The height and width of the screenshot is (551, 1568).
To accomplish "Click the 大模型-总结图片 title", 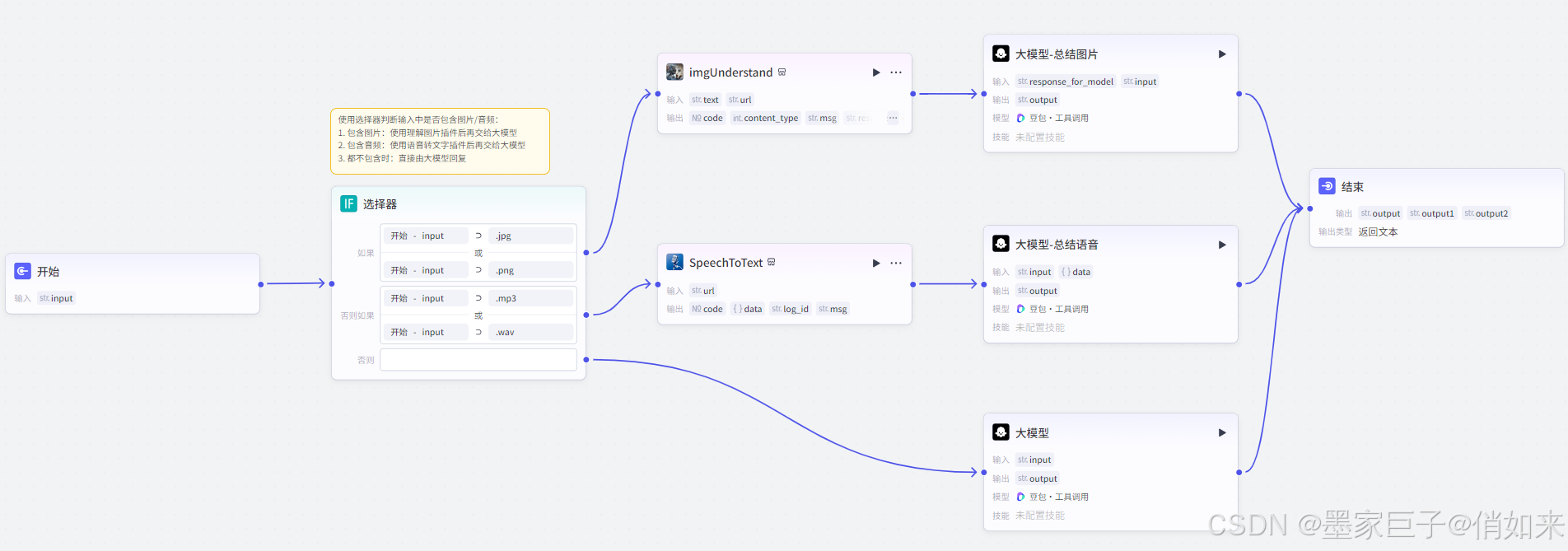I will pyautogui.click(x=1057, y=54).
